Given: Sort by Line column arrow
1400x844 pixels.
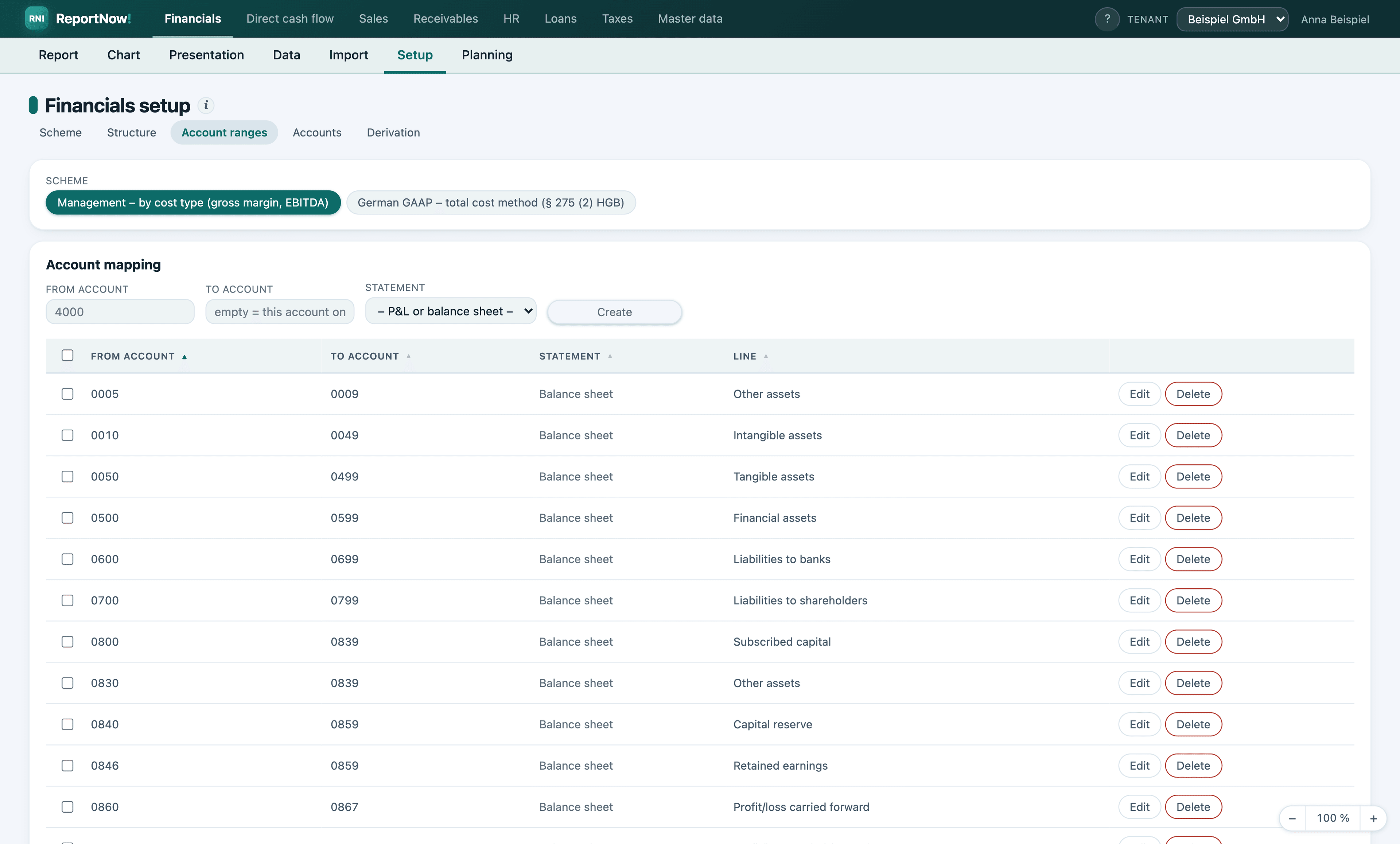Looking at the screenshot, I should [765, 356].
